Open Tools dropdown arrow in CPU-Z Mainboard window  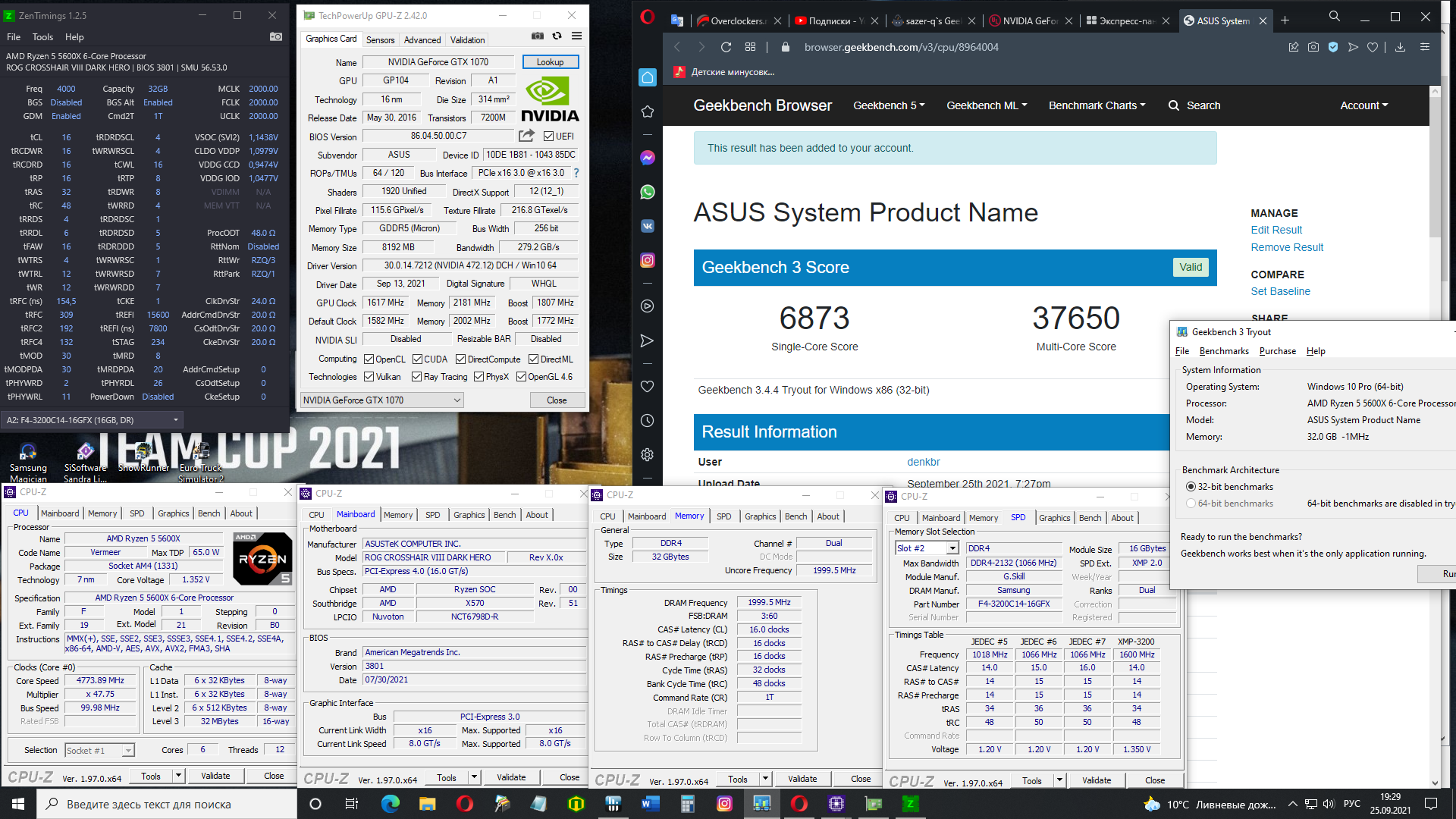474,777
